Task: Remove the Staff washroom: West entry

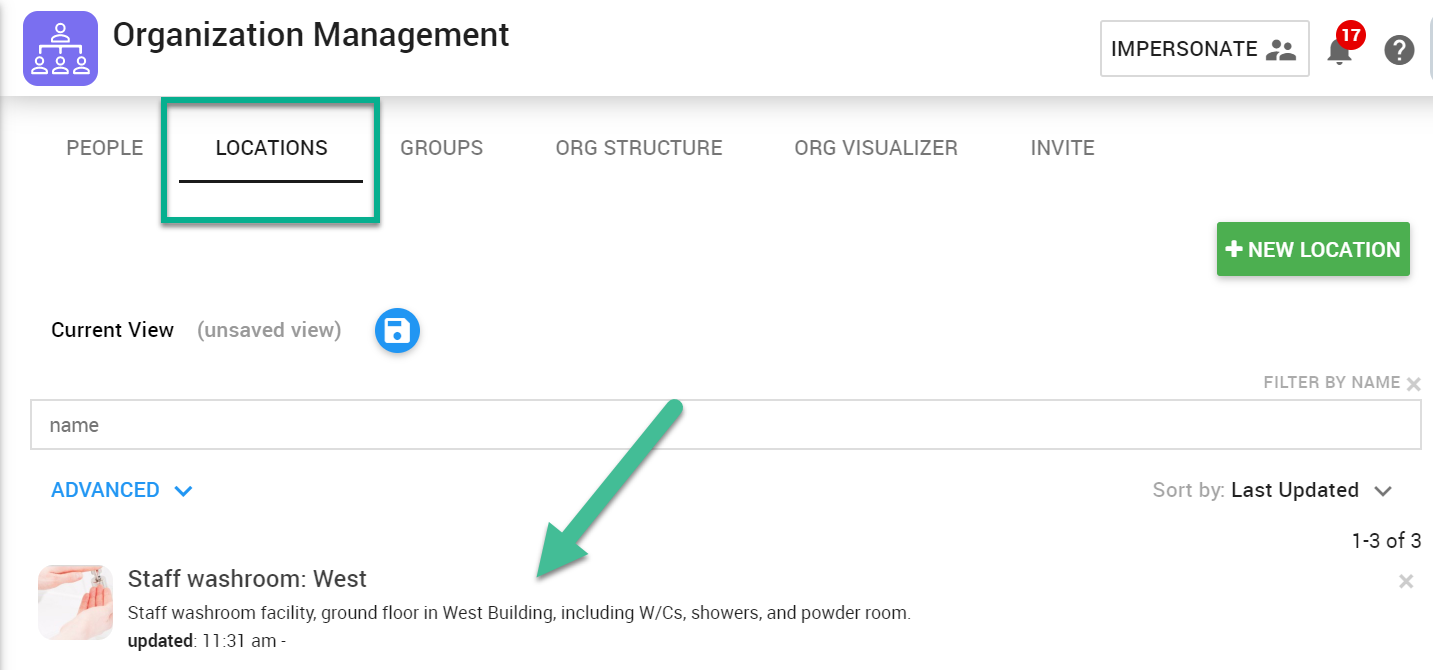Action: pos(1406,581)
